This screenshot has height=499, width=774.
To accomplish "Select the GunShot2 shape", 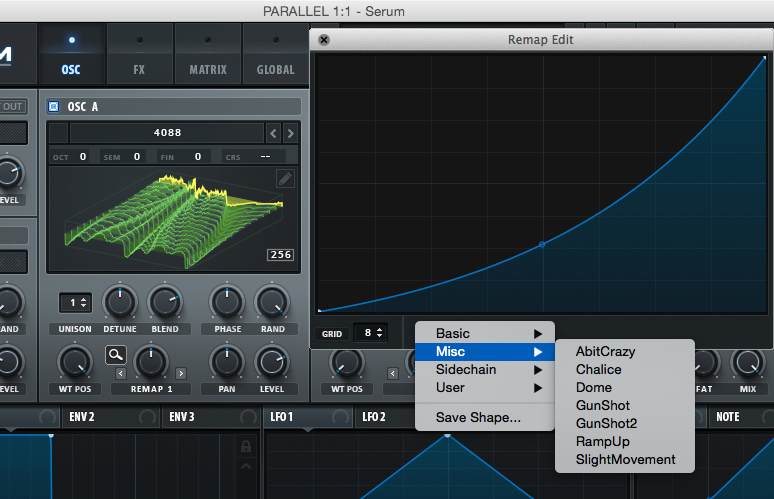I will 625,424.
